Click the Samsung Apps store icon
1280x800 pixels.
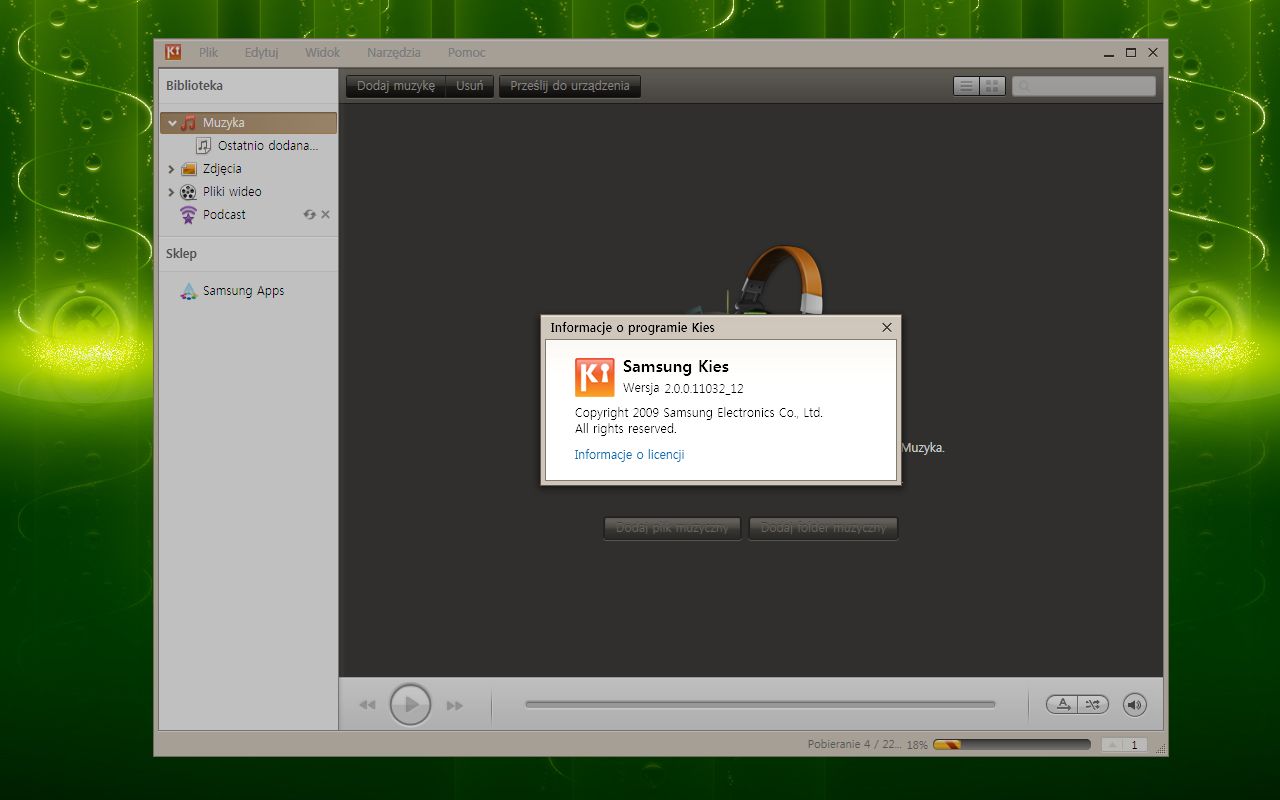click(x=188, y=291)
